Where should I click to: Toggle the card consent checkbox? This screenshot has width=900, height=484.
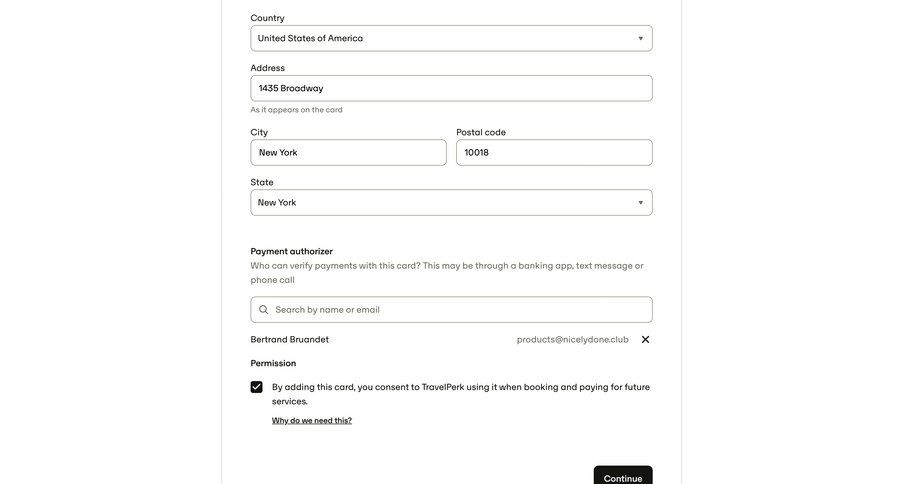pyautogui.click(x=257, y=387)
